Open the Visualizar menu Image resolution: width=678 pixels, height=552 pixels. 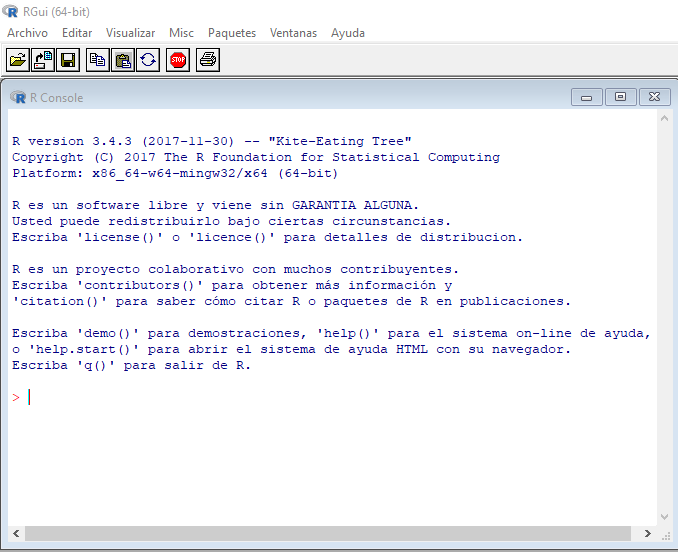point(130,33)
